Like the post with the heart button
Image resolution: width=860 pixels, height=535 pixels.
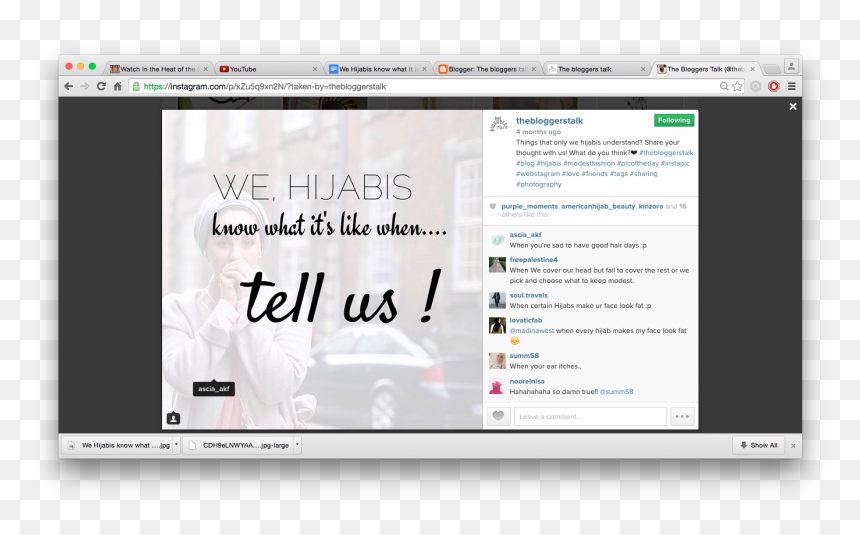[498, 416]
